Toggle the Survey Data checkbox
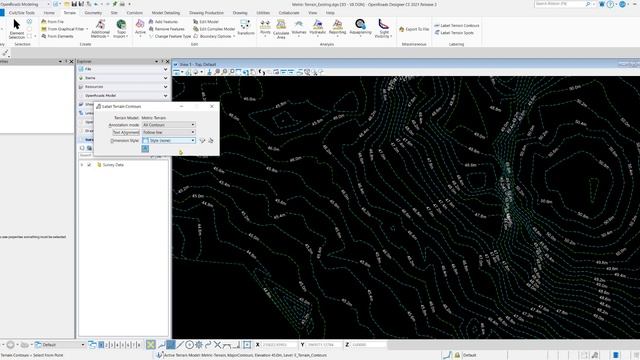This screenshot has width=640, height=360. click(89, 165)
